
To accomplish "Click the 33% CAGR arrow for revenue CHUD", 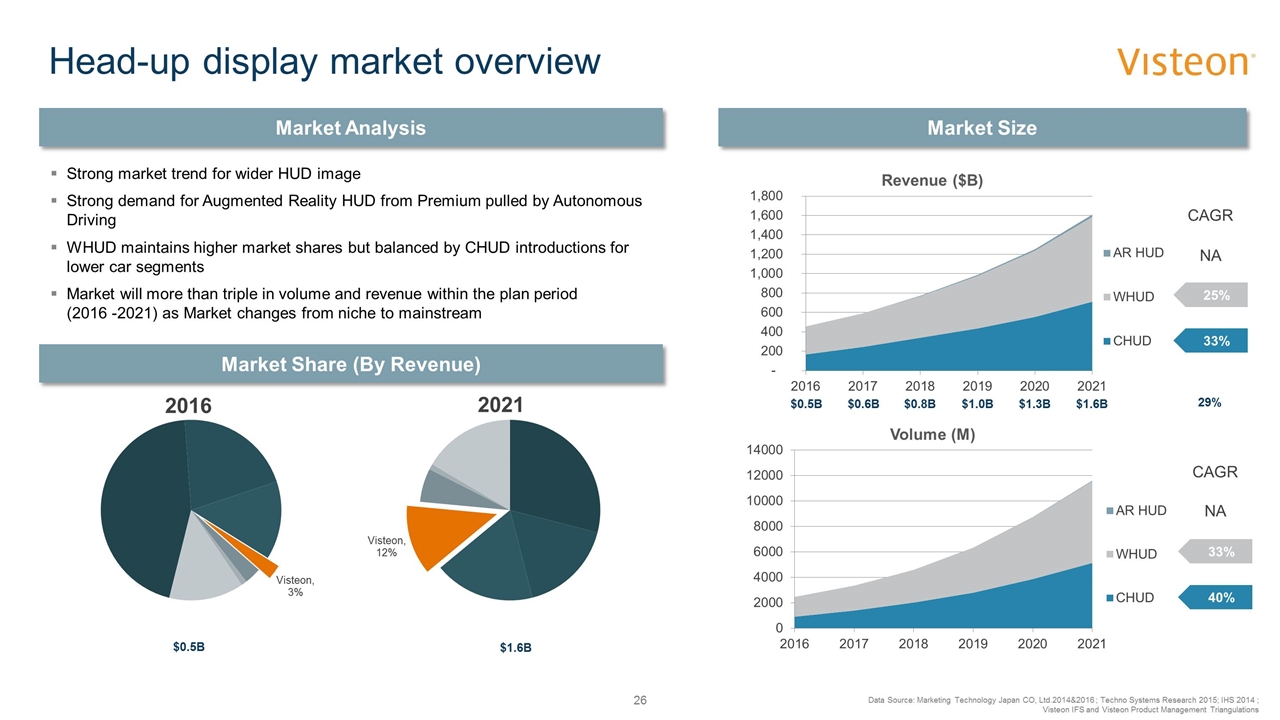I will point(1210,341).
